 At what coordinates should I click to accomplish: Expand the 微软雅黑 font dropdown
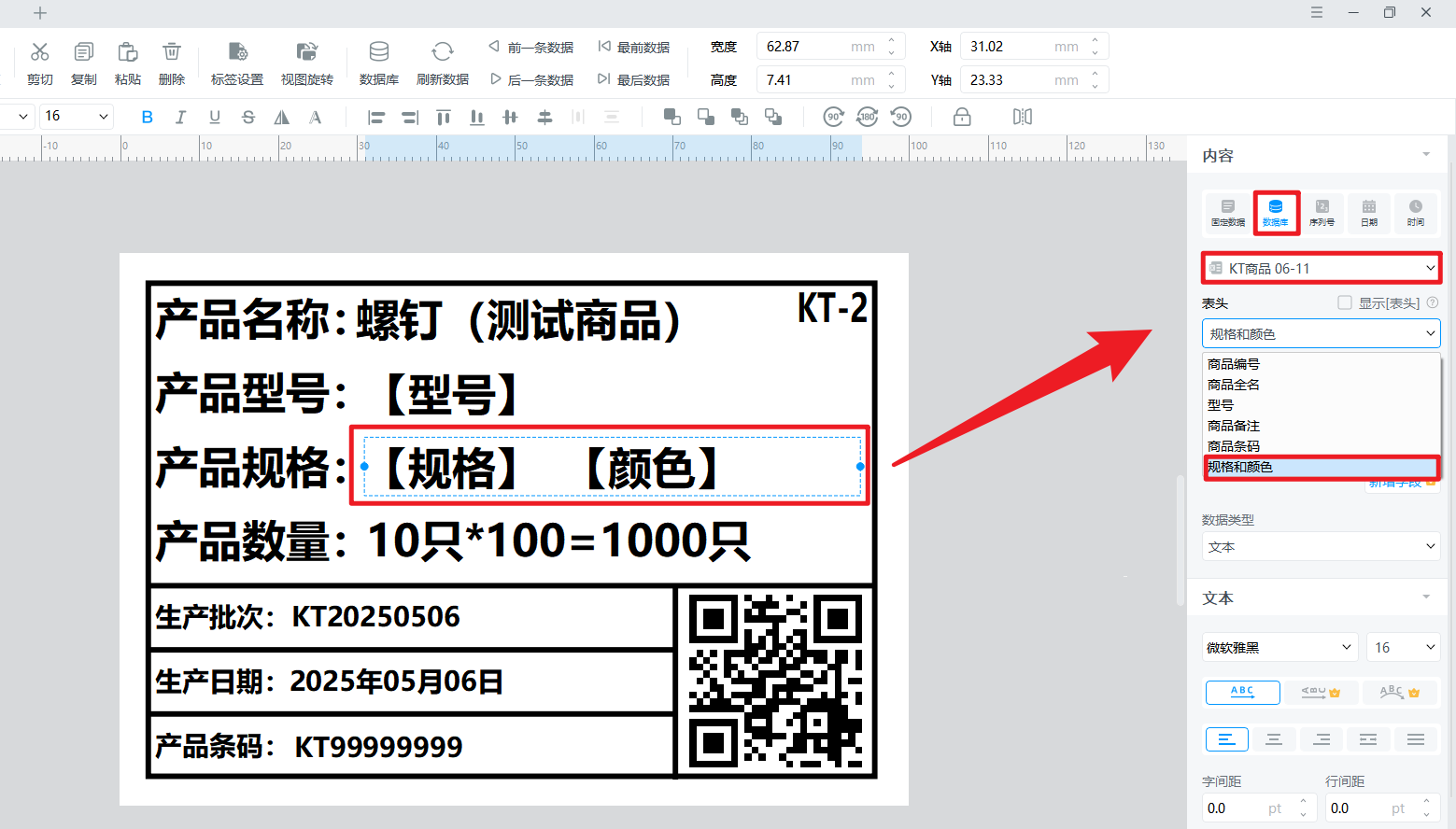point(1279,647)
